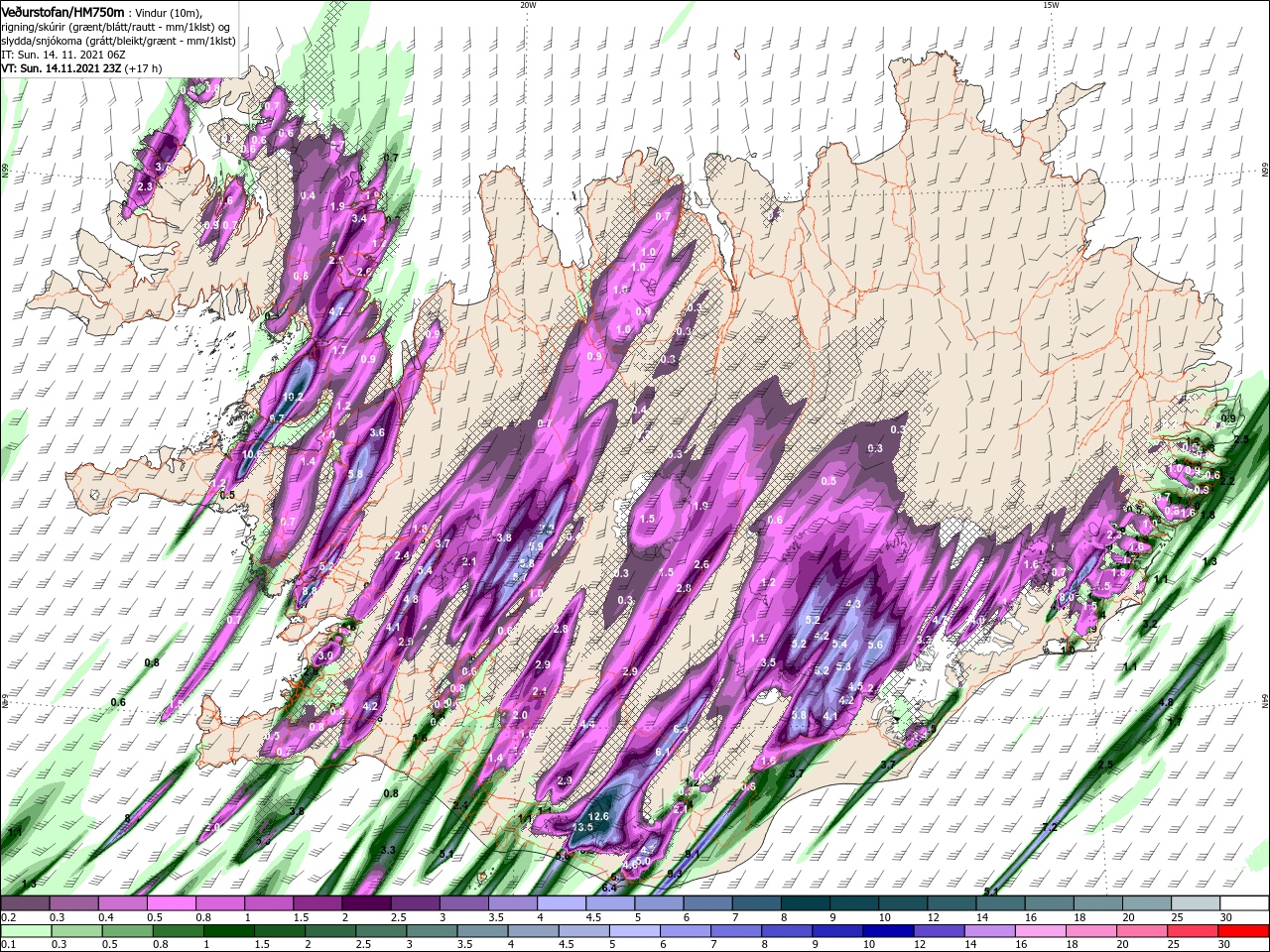Screen dimensions: 1270x952
Task: Pick the light lavender 4 swatch on the upper scale
Action: tap(562, 903)
